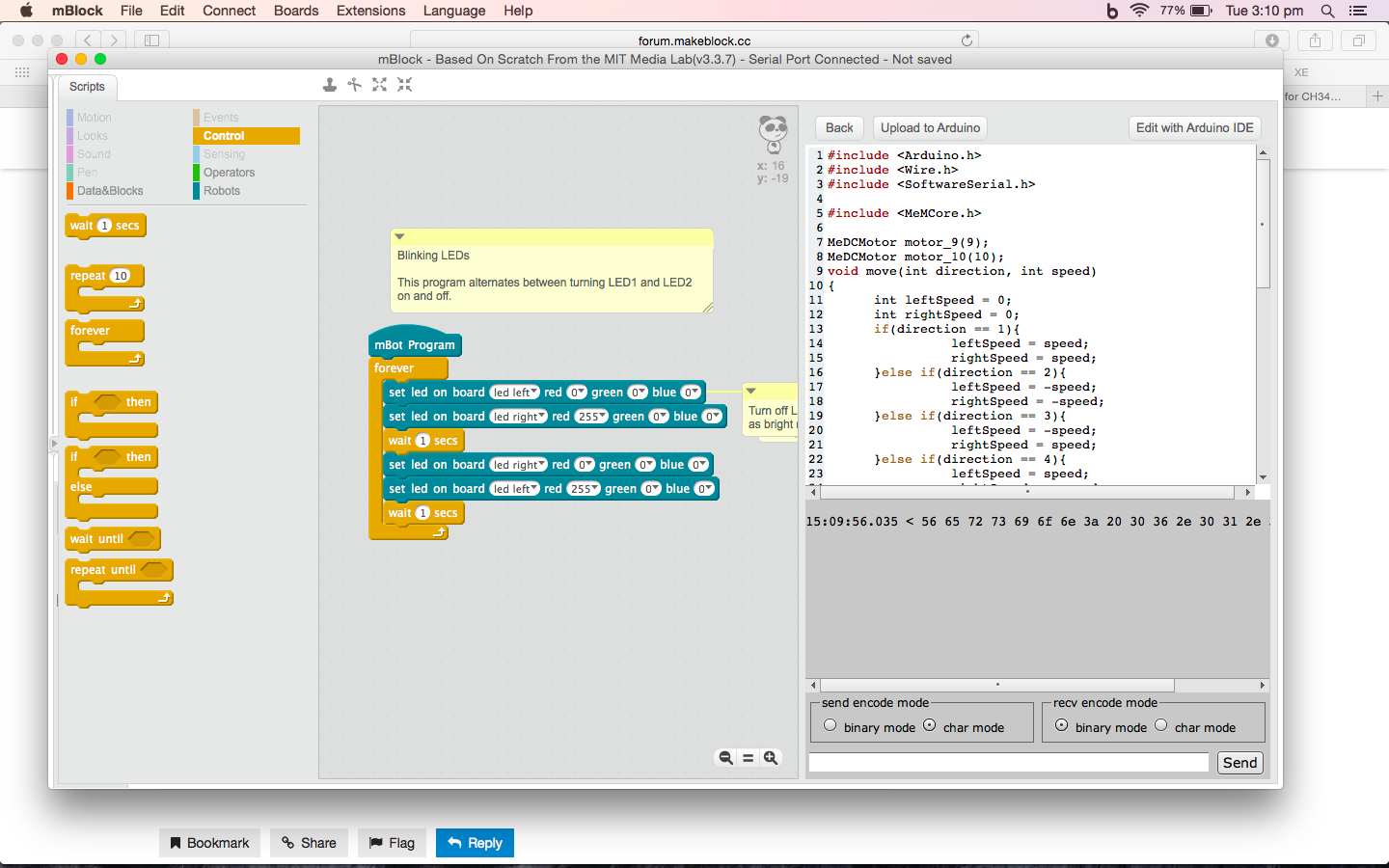Screen dimensions: 1389x868
Task: Click the serial send input field
Action: point(1008,763)
